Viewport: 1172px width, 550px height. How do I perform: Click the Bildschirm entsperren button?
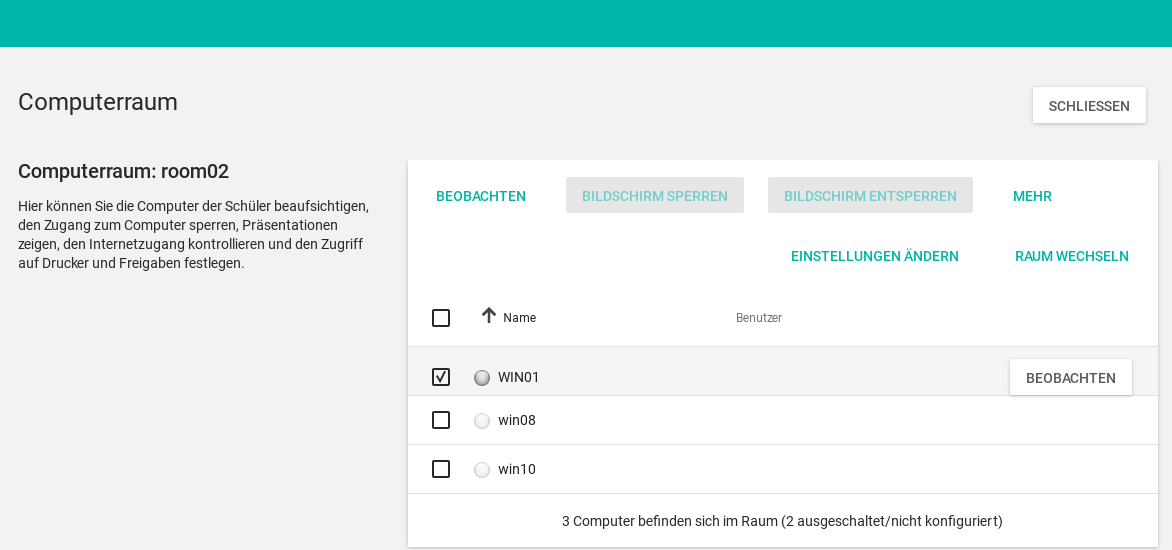(x=870, y=196)
